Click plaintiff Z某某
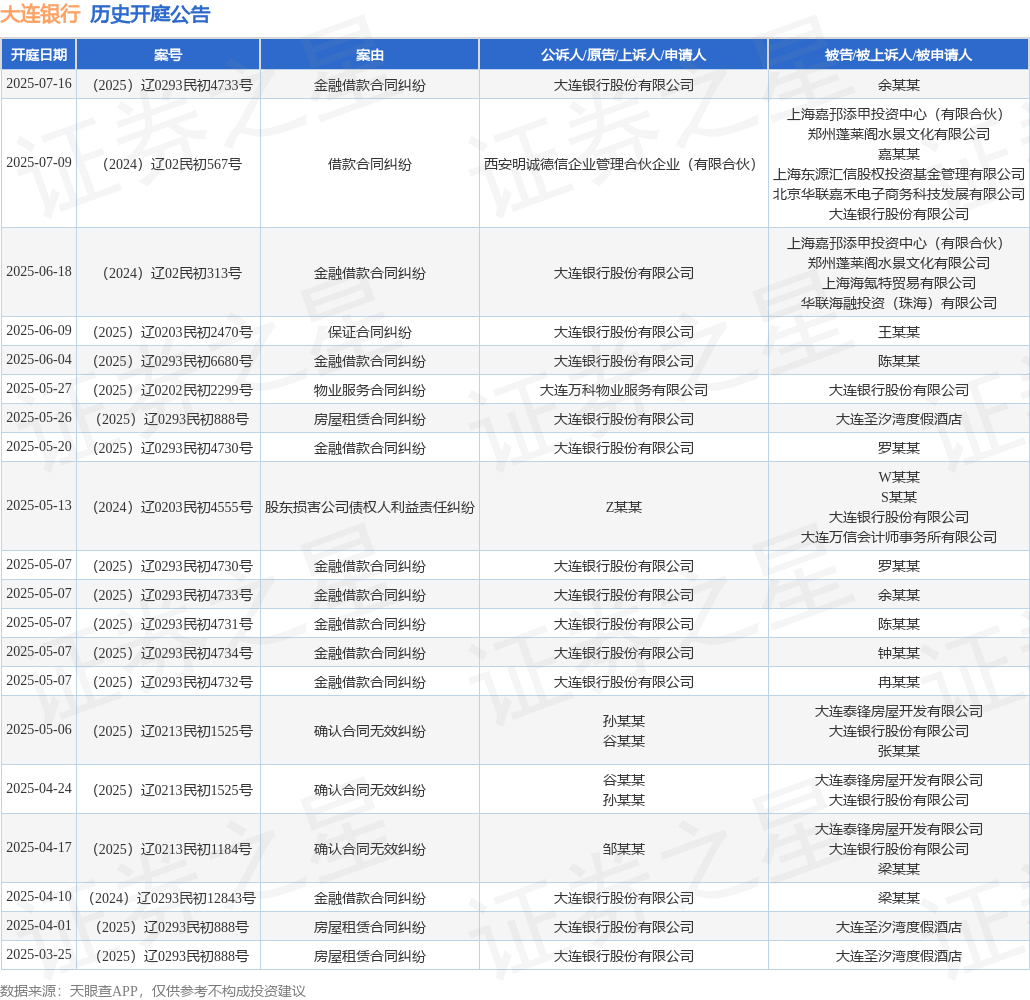 [x=623, y=507]
